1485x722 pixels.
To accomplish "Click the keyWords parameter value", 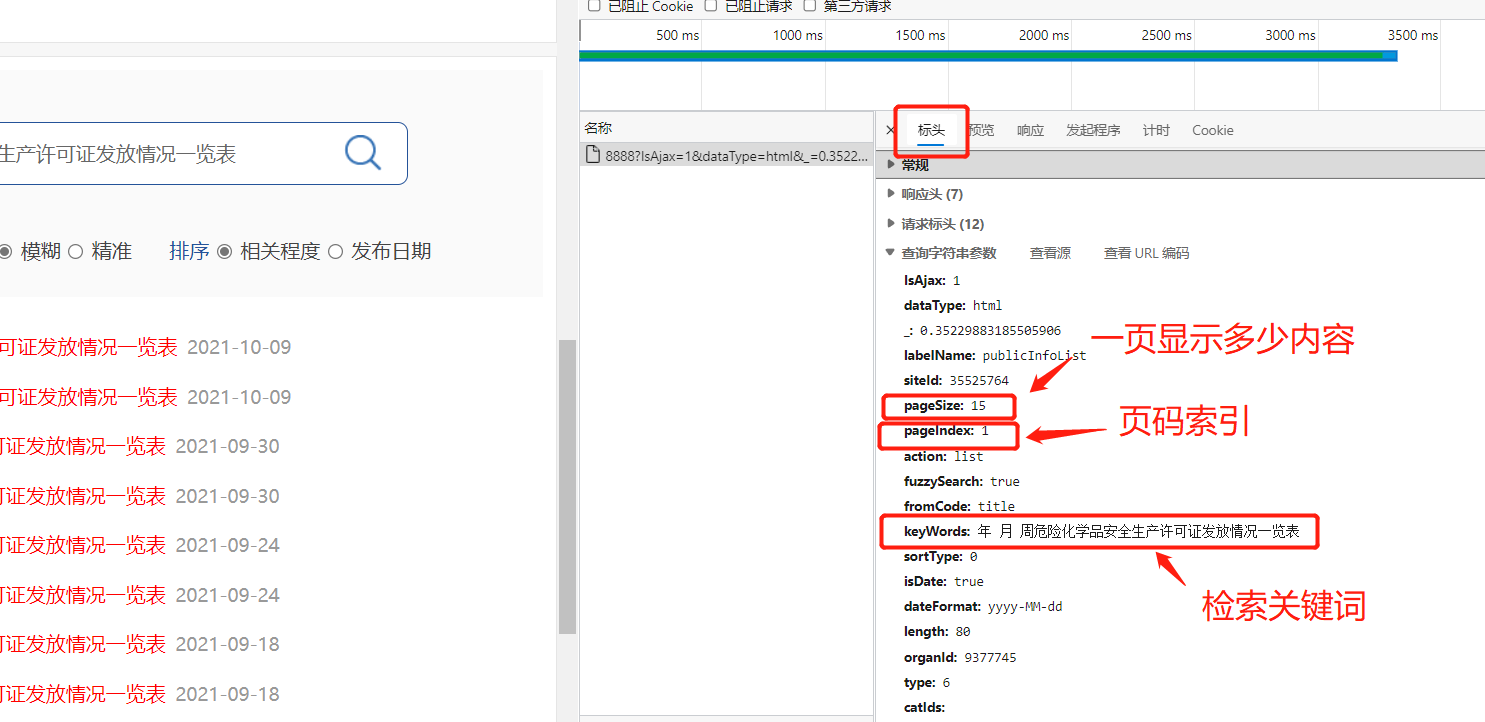I will 1139,532.
